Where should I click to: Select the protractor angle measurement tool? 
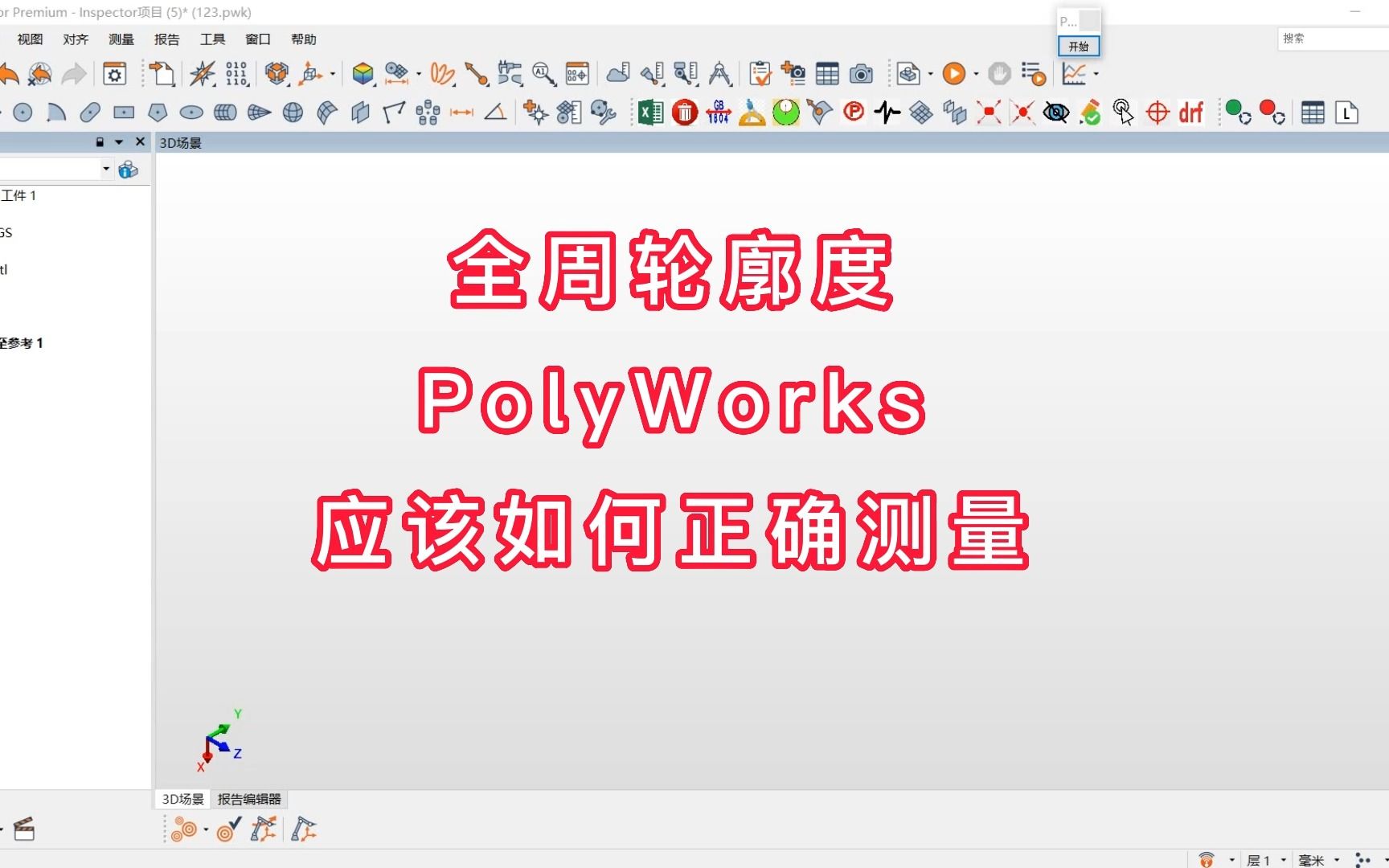point(751,113)
